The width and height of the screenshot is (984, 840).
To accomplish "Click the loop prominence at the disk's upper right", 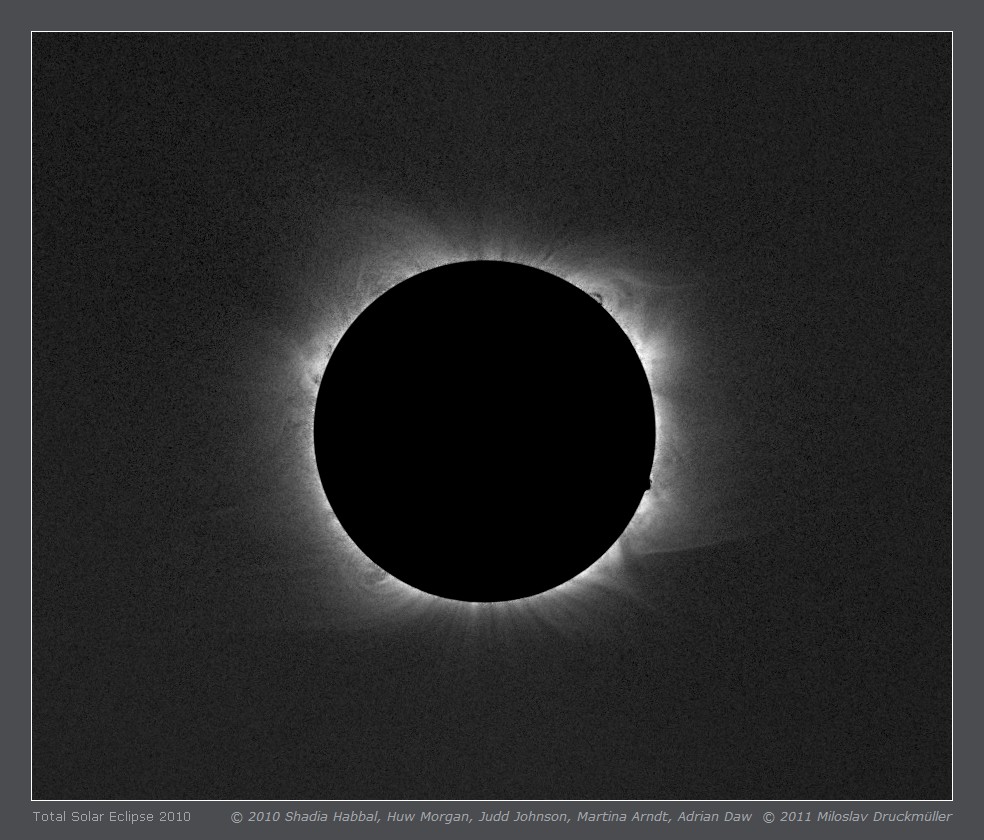I will [598, 297].
